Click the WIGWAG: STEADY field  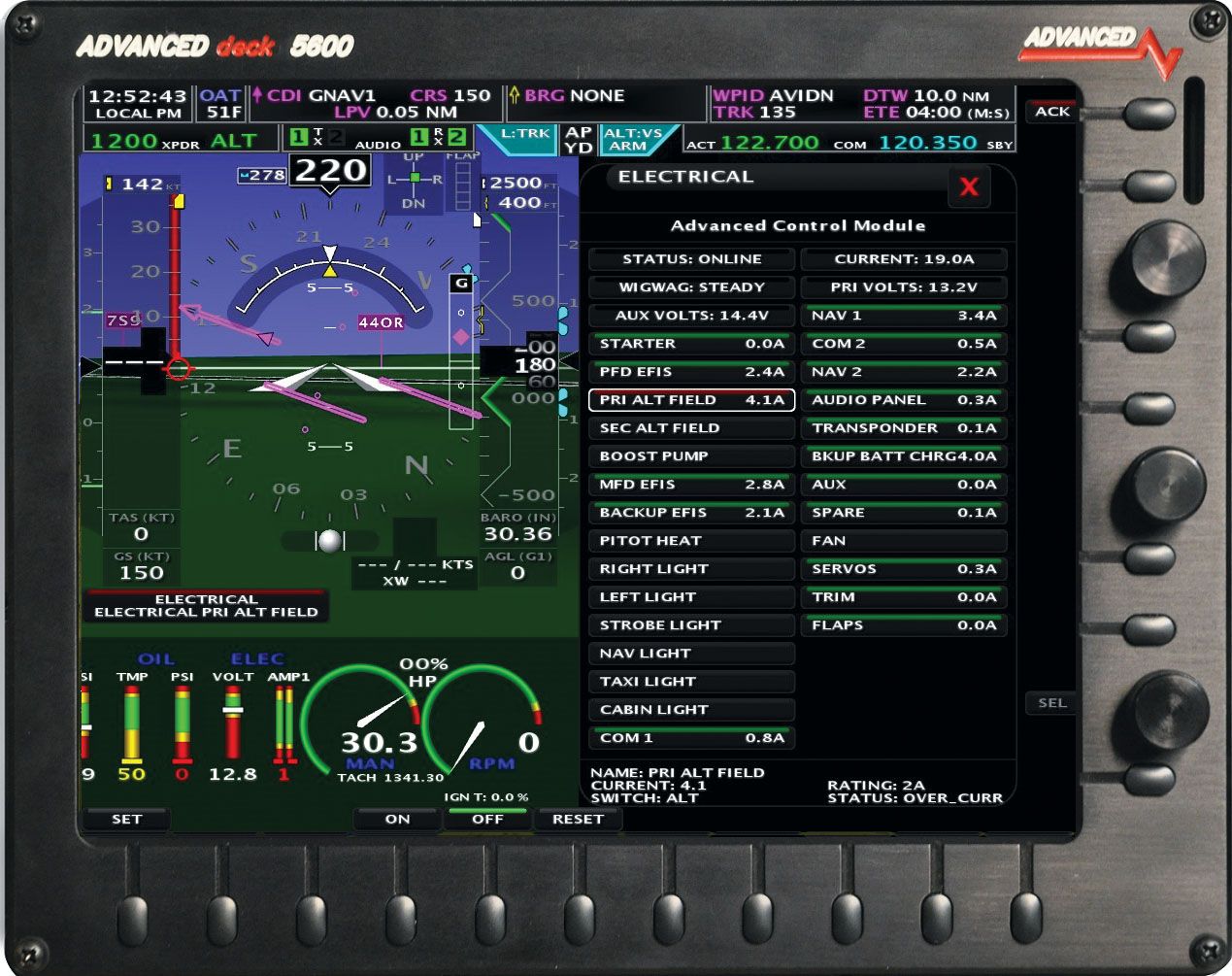[691, 287]
